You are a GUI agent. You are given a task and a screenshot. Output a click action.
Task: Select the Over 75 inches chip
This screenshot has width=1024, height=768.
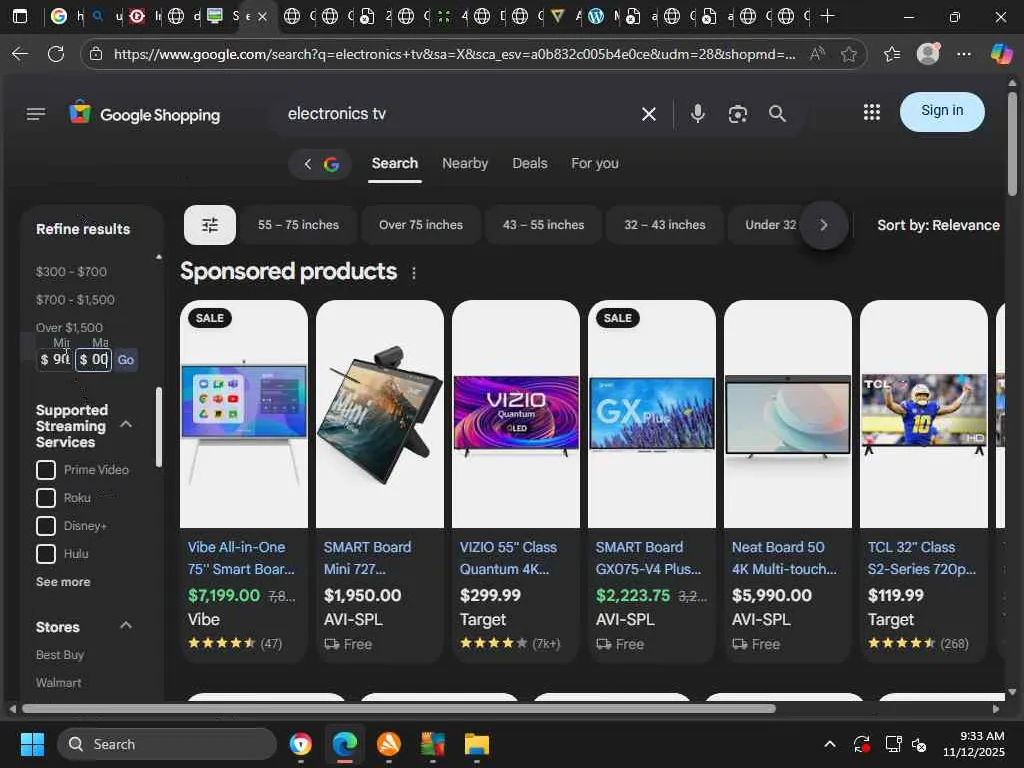point(421,225)
